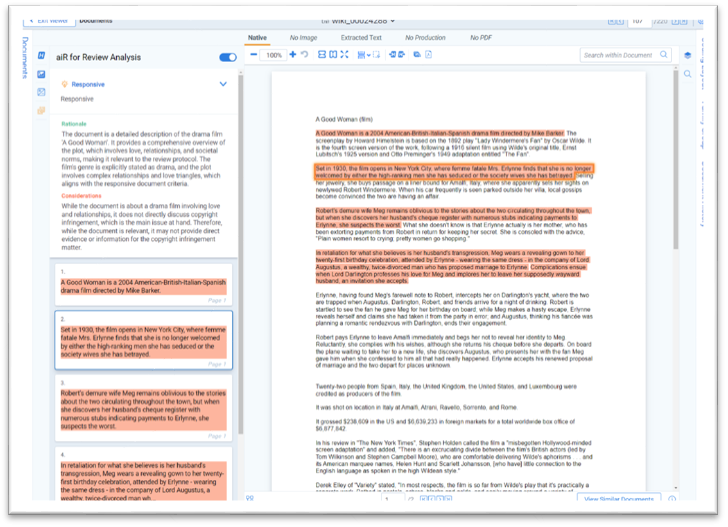Open the aiR analysis sidebar icon
The height and width of the screenshot is (527, 728).
pyautogui.click(x=41, y=55)
